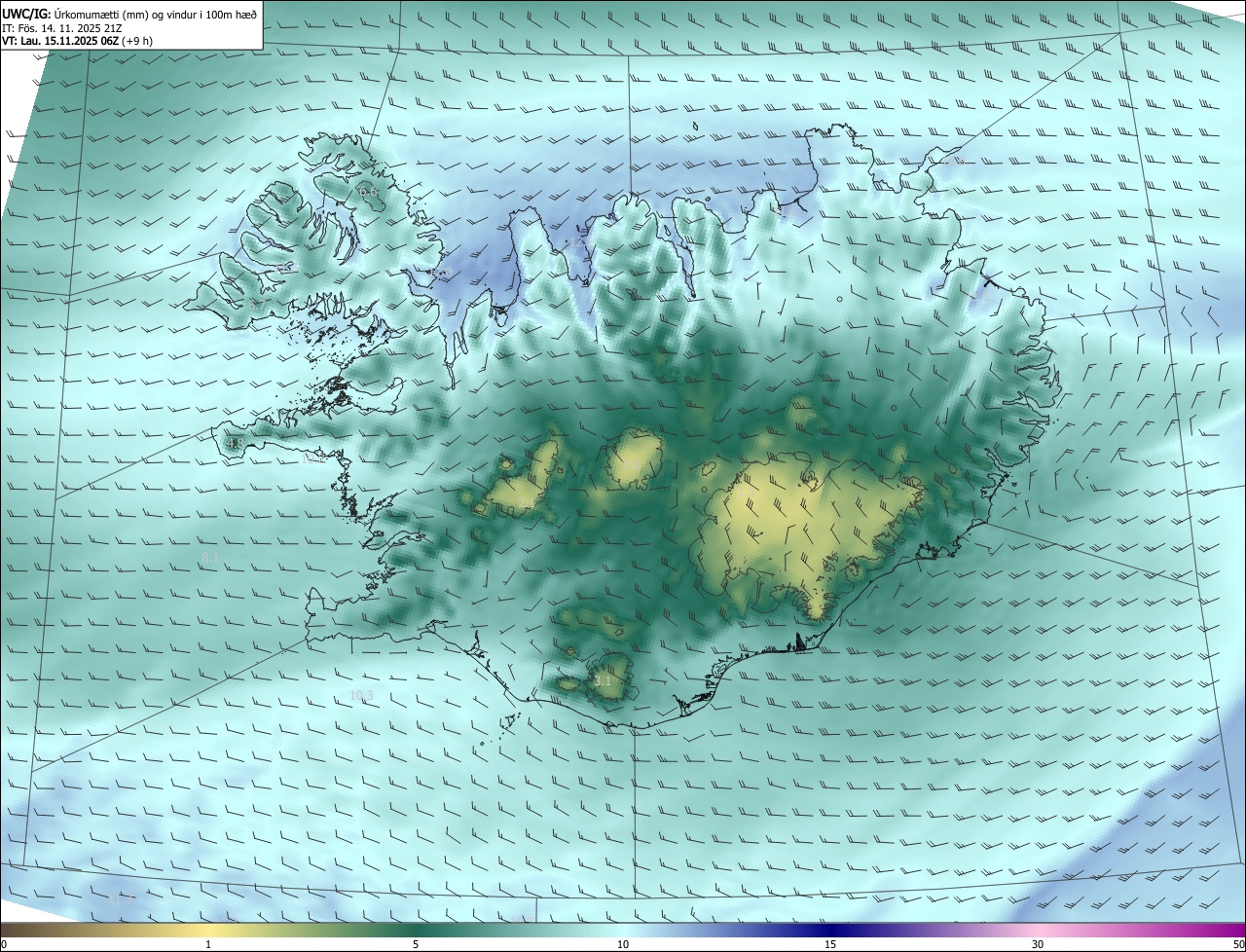The height and width of the screenshot is (952, 1246).
Task: Click the '10' tick label on the color scale
Action: pos(623,945)
